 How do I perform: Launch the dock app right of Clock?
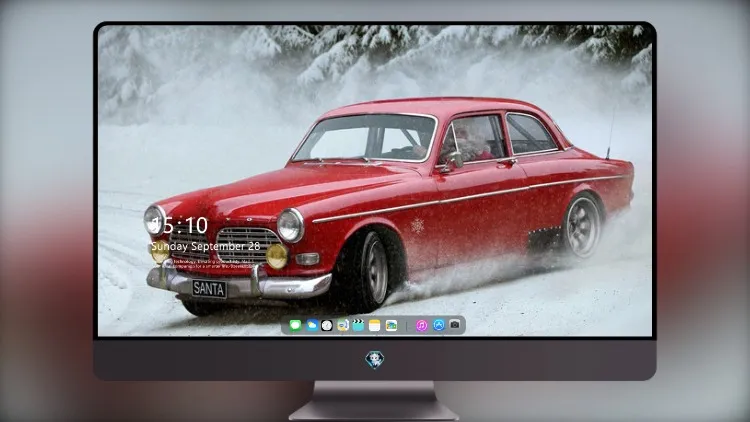342,325
